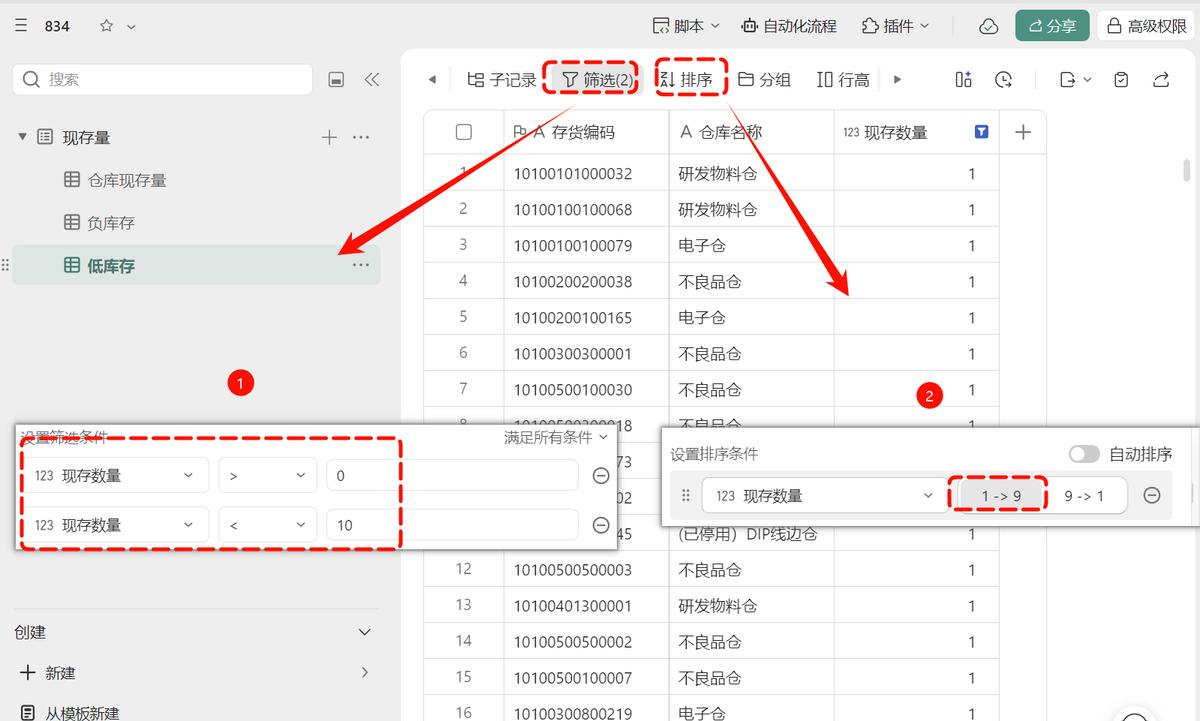Open the sort field 现存数量 dropdown
Screen dimensions: 1200x721
click(x=825, y=495)
